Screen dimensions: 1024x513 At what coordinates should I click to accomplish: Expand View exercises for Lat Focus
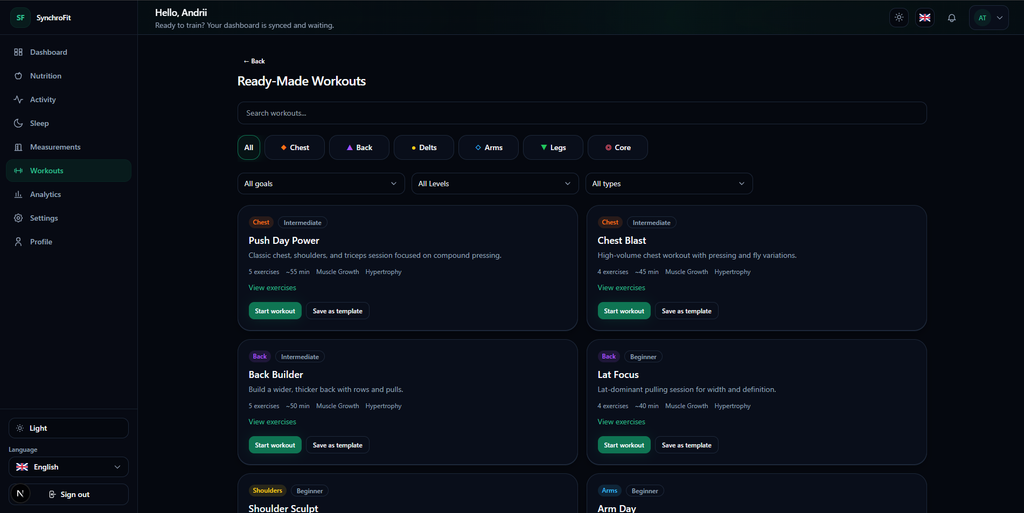pos(621,422)
